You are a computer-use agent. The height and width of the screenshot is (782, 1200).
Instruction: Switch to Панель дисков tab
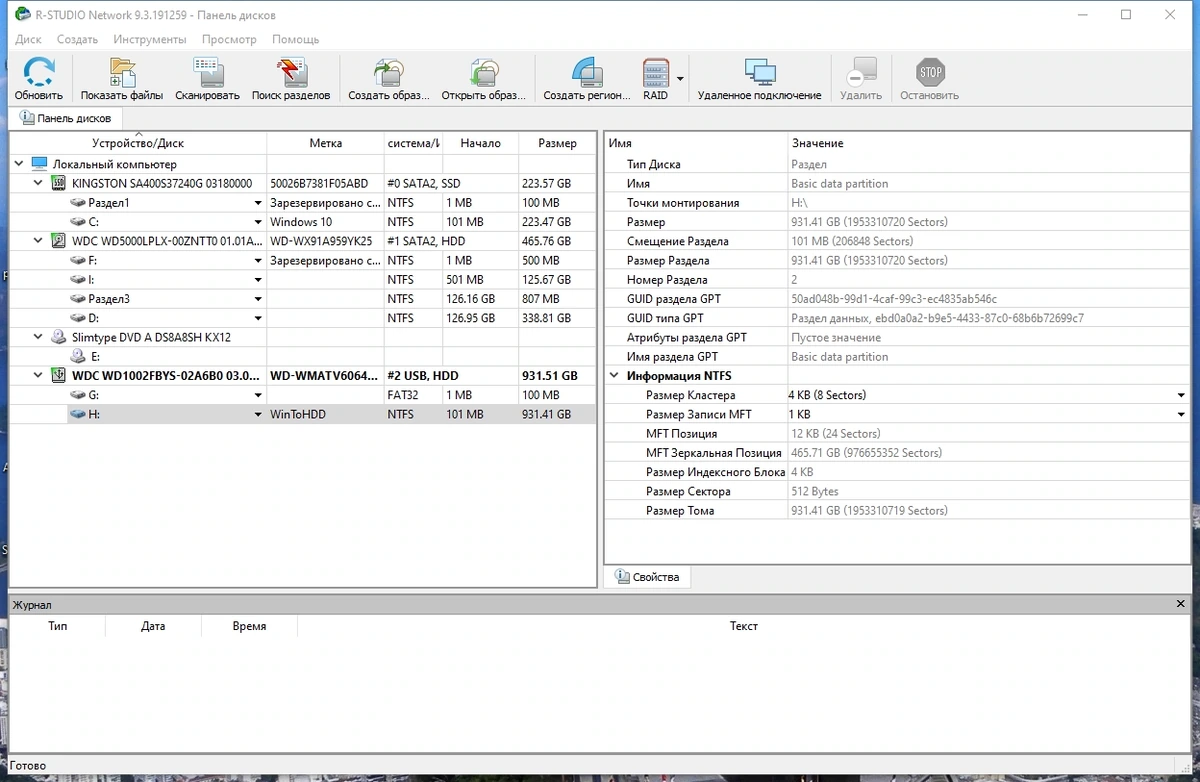67,118
